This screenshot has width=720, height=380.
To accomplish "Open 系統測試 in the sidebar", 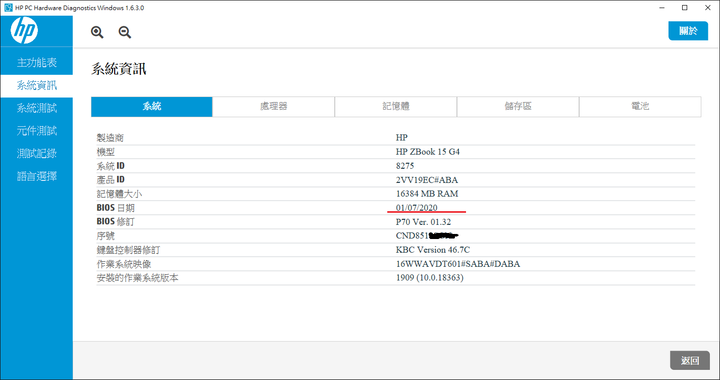I will (x=37, y=108).
